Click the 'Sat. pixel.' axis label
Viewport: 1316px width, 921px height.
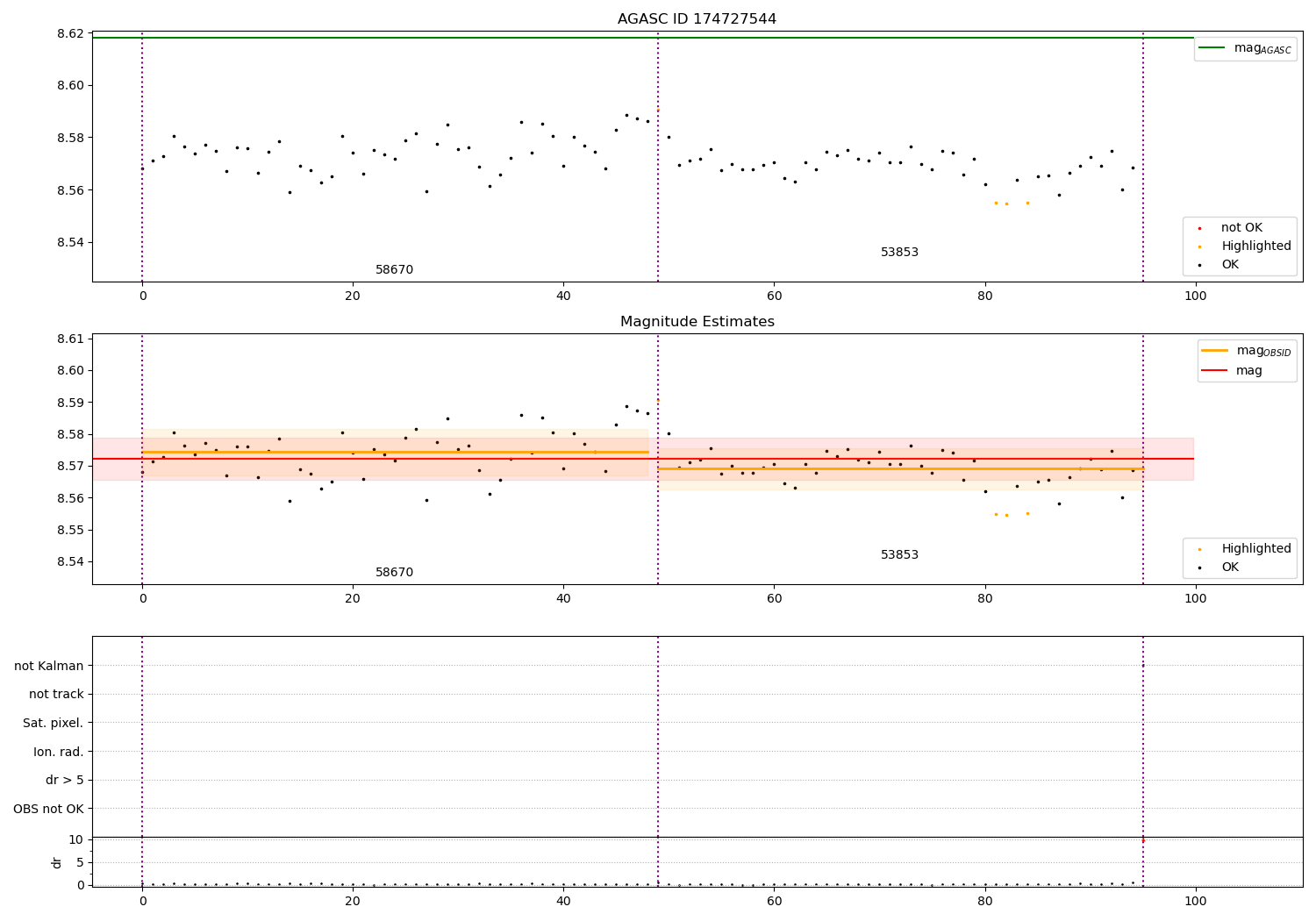coord(54,724)
